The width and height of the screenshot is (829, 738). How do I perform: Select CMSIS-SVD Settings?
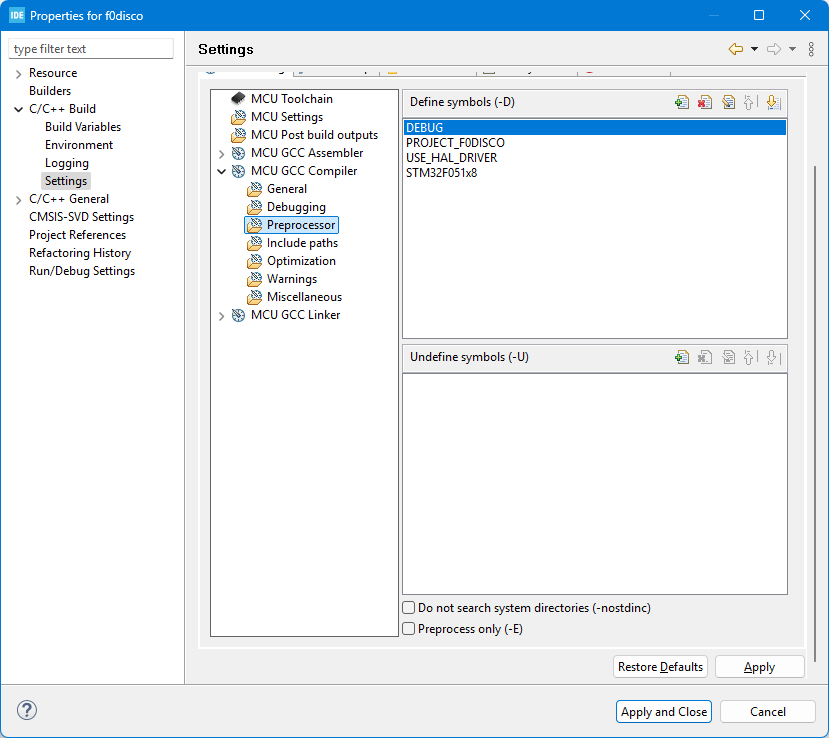pos(81,217)
